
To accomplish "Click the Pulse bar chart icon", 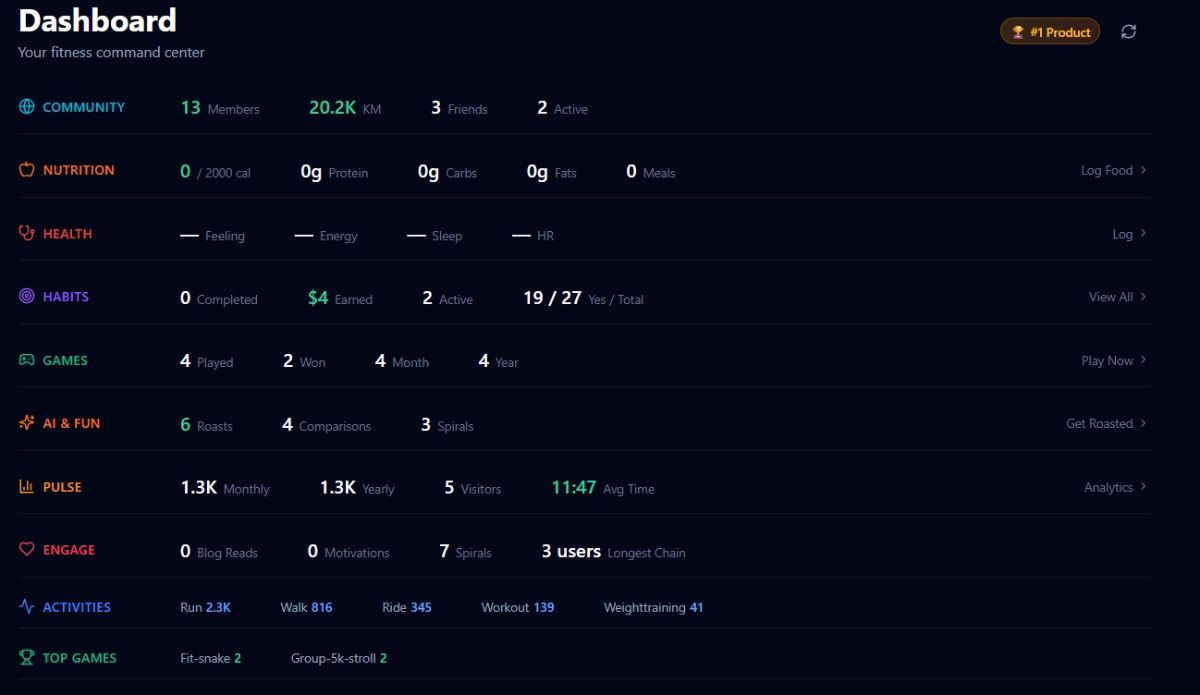I will coord(27,487).
